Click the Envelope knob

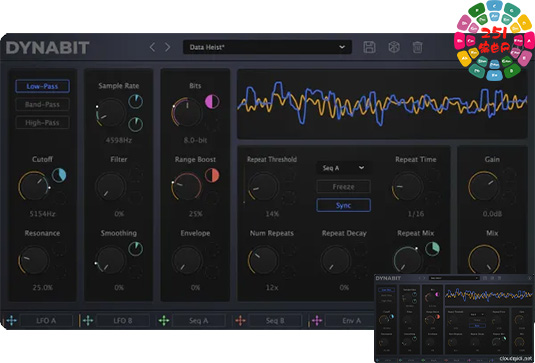[187, 260]
